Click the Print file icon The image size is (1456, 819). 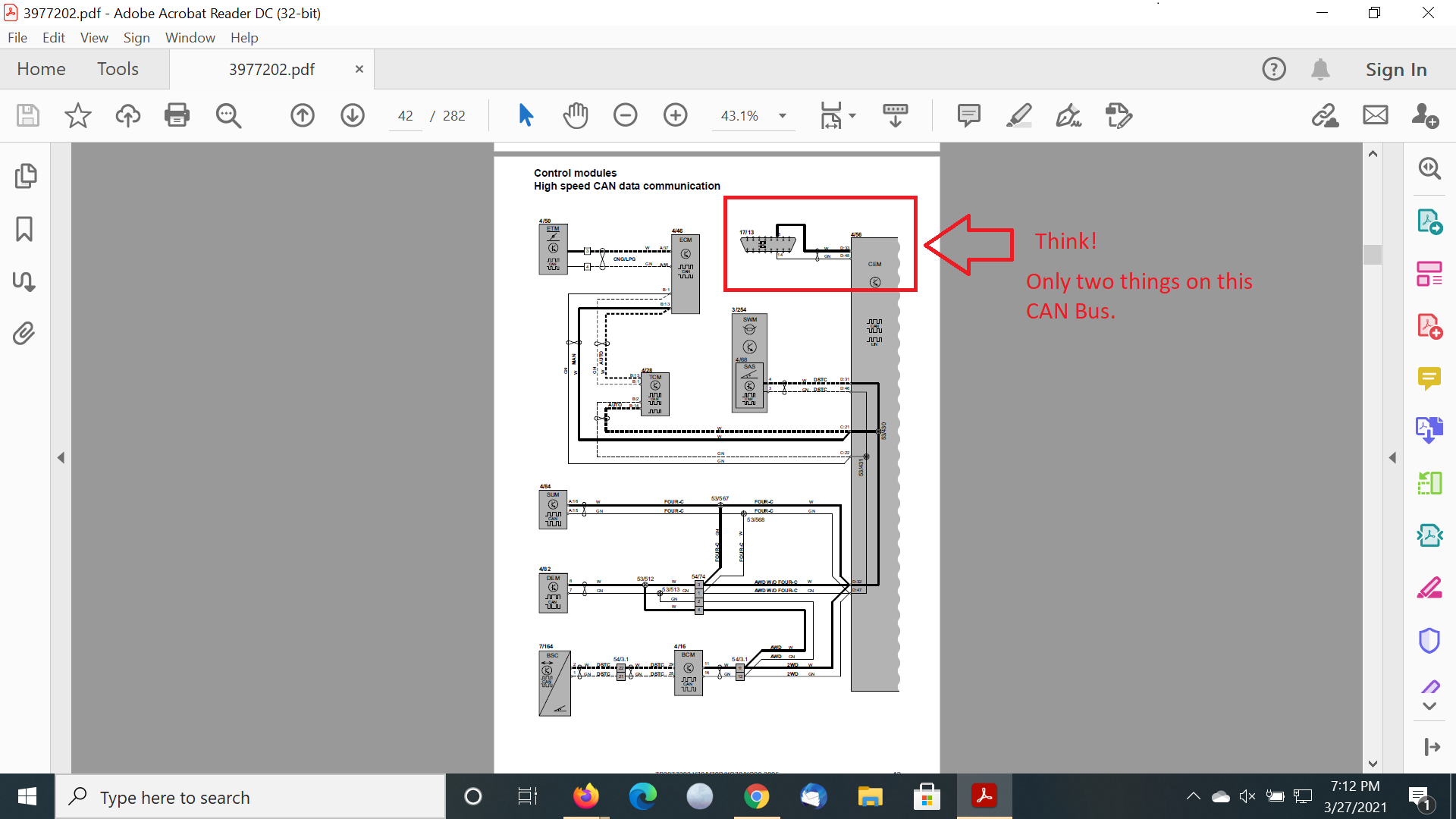tap(177, 115)
